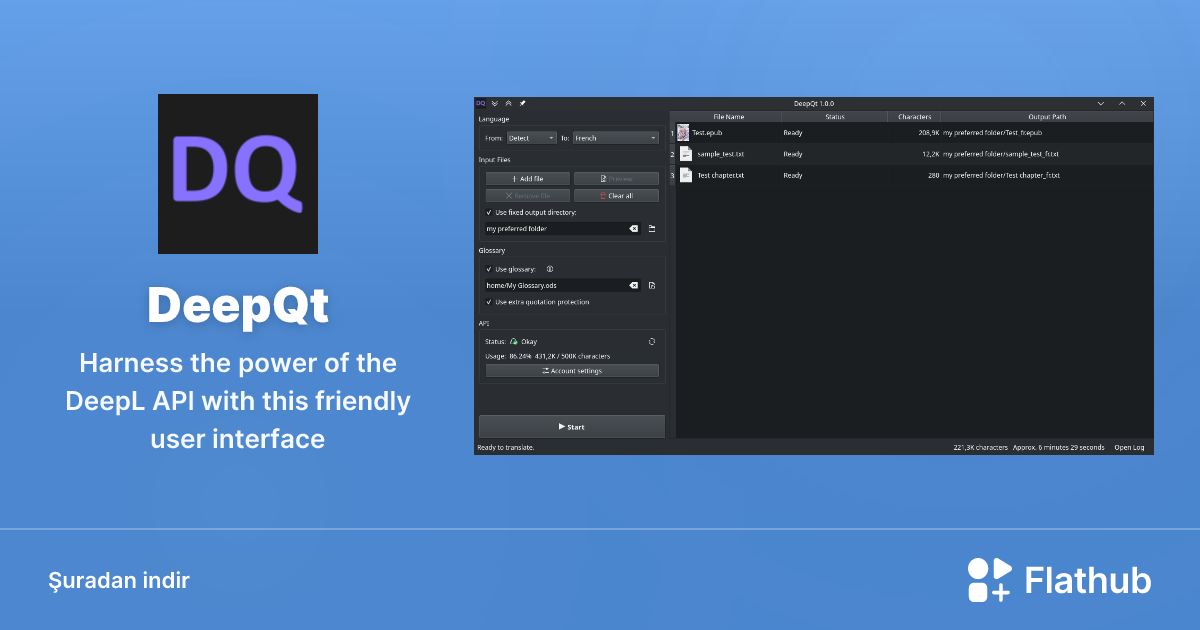Click the Flathub logo
Image resolution: width=1200 pixels, height=630 pixels.
989,579
